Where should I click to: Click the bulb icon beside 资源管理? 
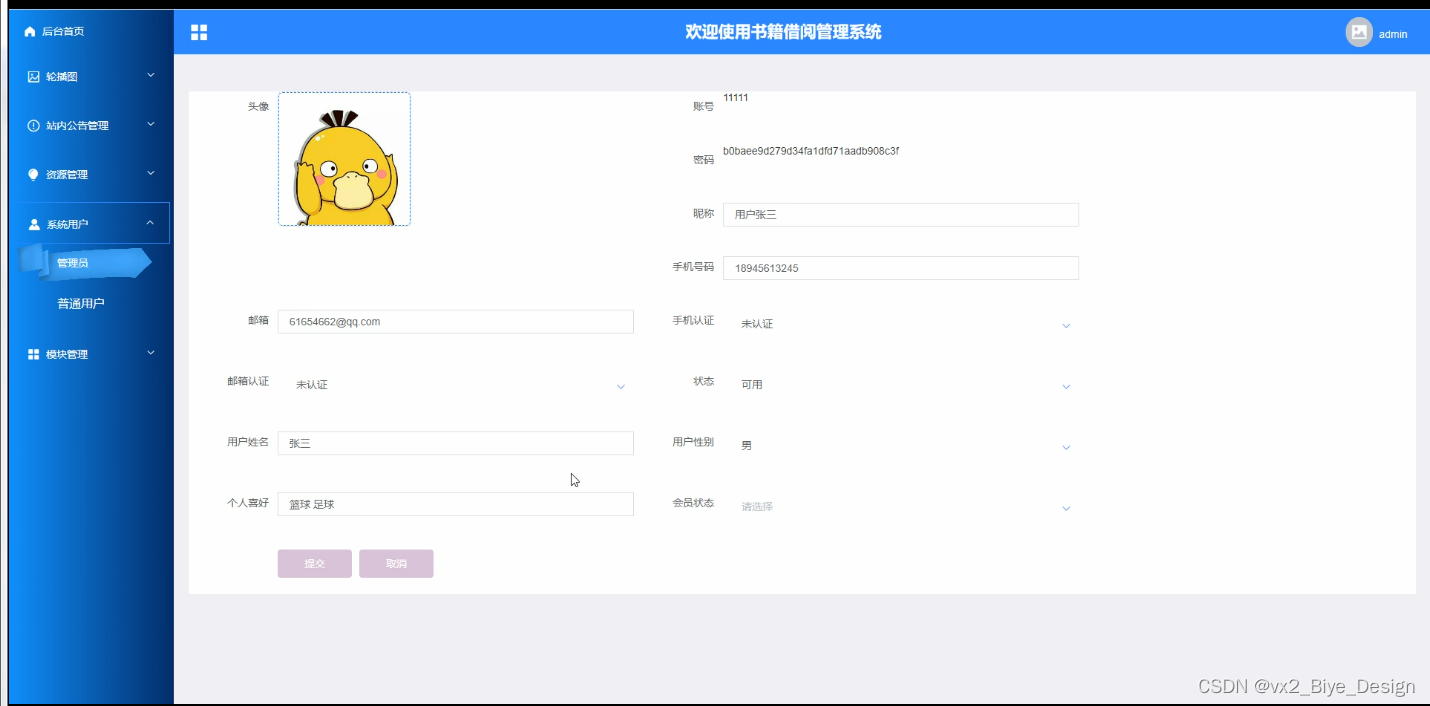click(33, 175)
